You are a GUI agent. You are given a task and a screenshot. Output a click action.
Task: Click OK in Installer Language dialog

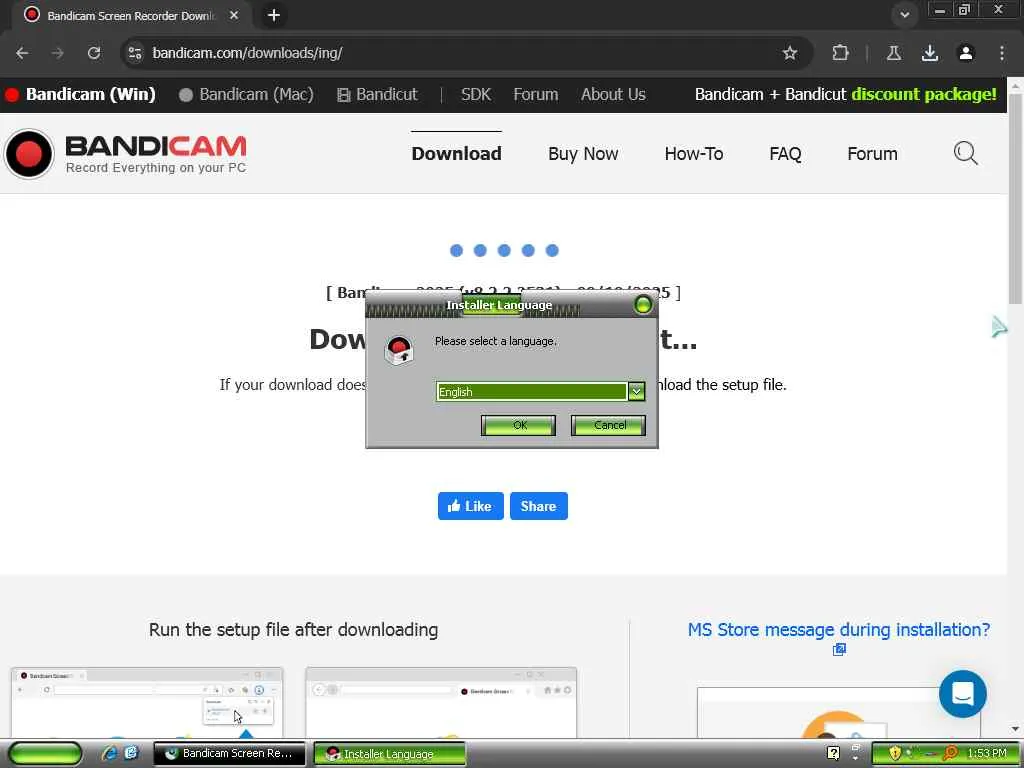(519, 425)
